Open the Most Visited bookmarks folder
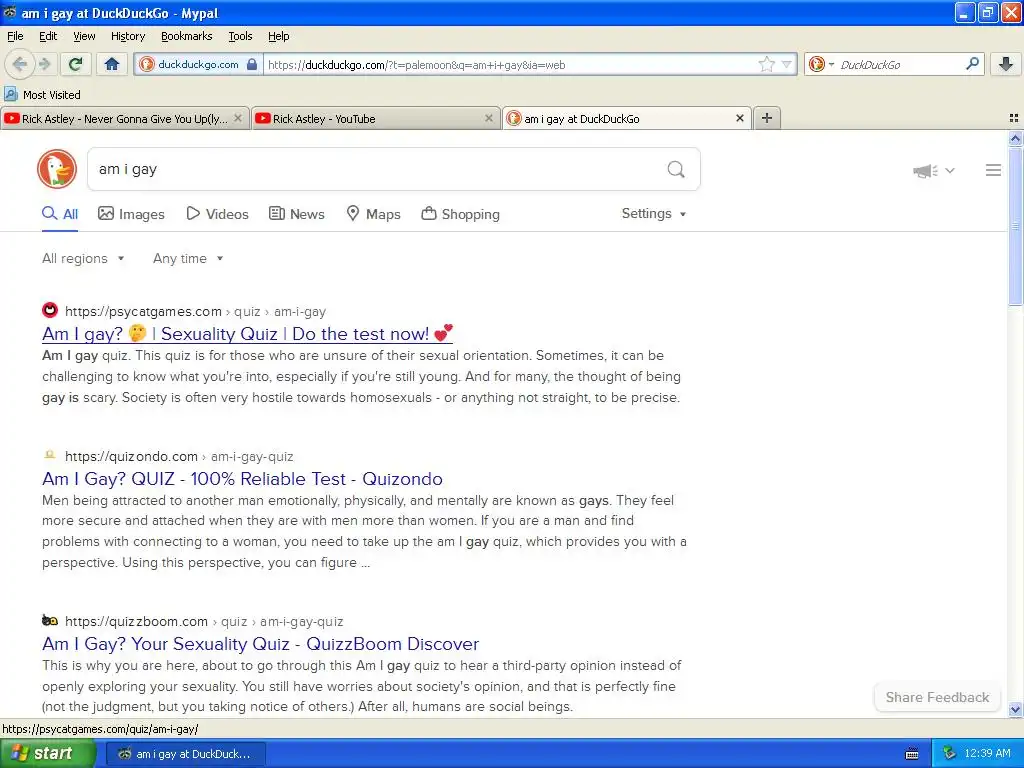Image resolution: width=1024 pixels, height=768 pixels. 42,95
